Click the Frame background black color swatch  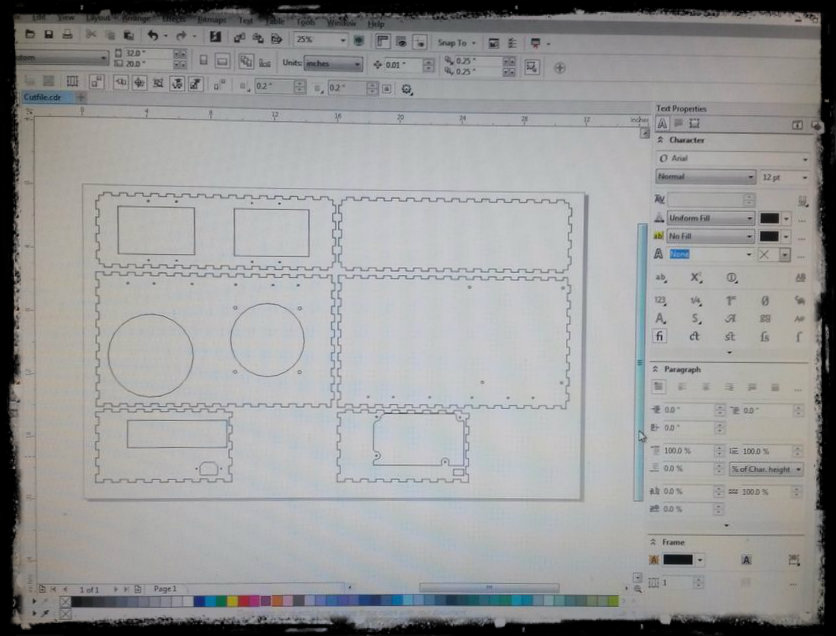[678, 560]
